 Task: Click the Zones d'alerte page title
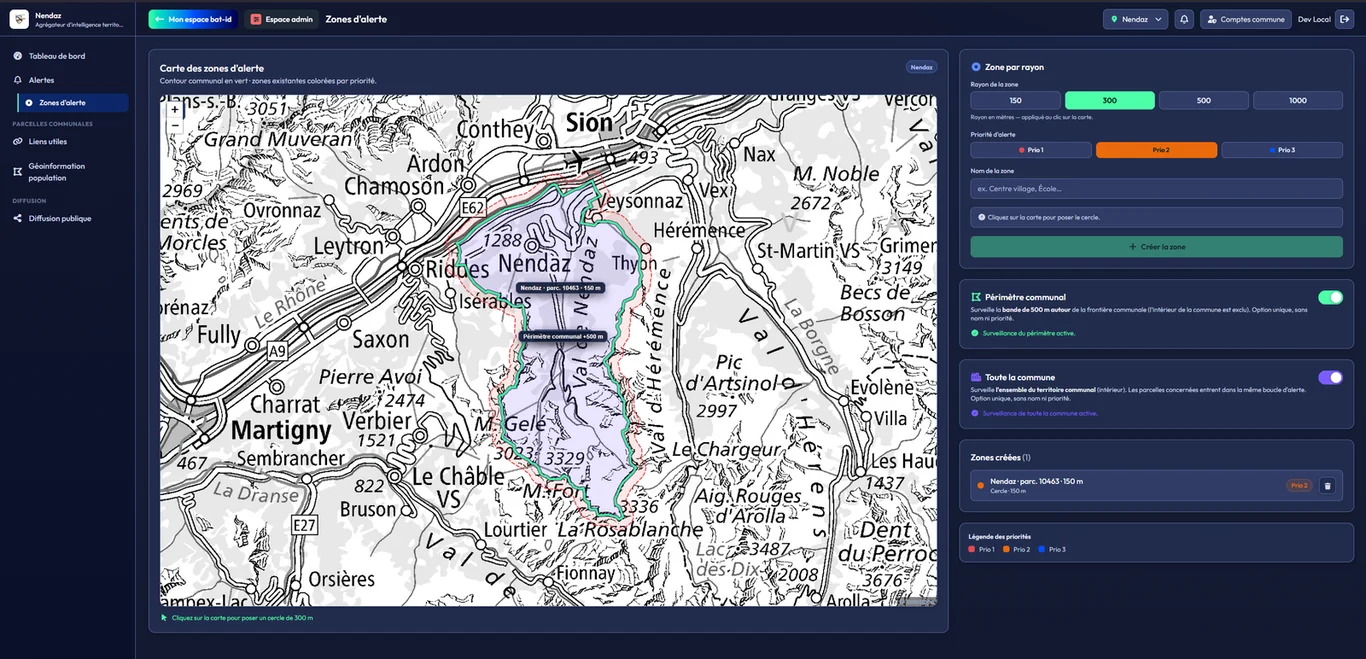click(x=356, y=19)
